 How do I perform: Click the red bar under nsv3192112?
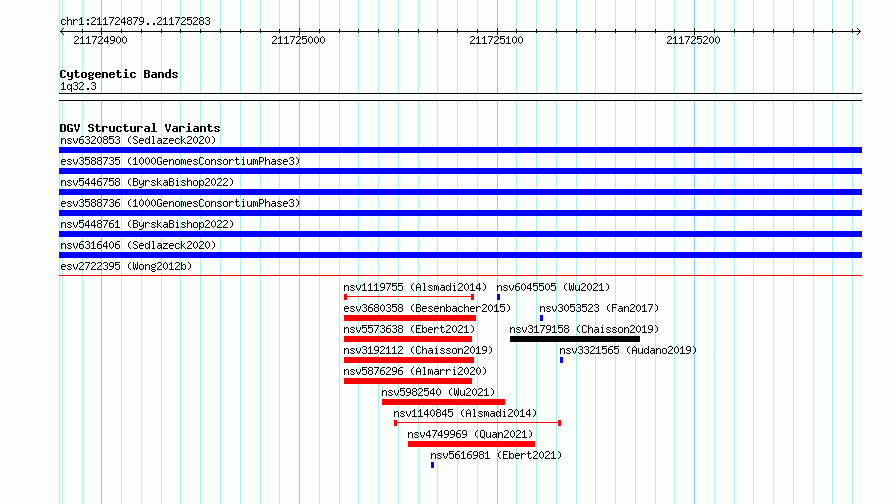[x=409, y=360]
